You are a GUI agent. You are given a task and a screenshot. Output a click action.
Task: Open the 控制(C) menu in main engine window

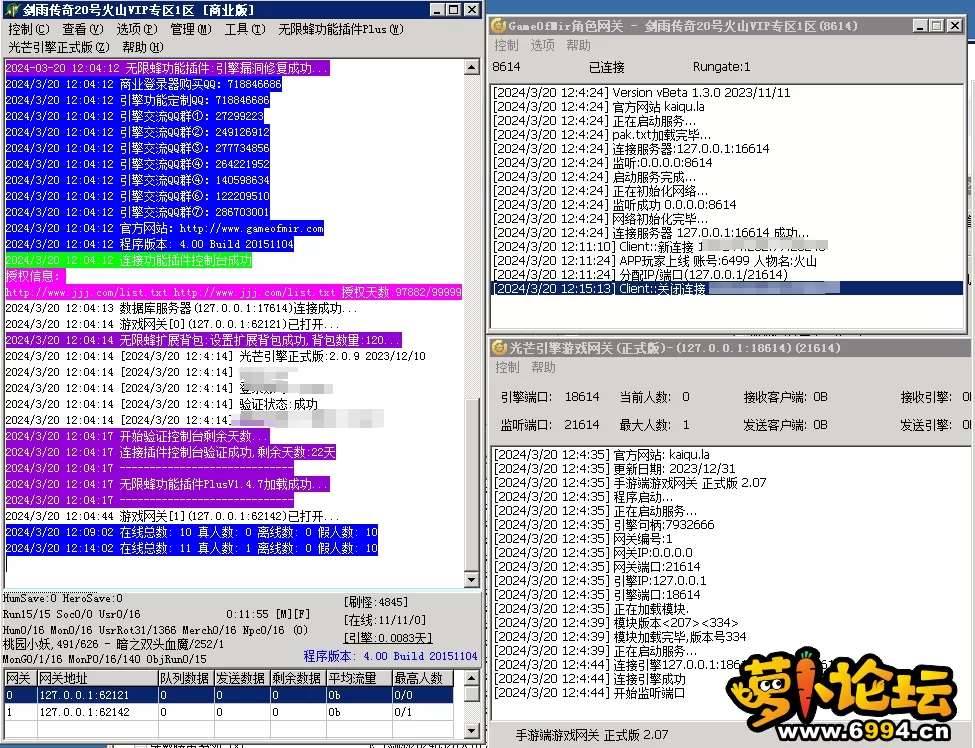[29, 29]
